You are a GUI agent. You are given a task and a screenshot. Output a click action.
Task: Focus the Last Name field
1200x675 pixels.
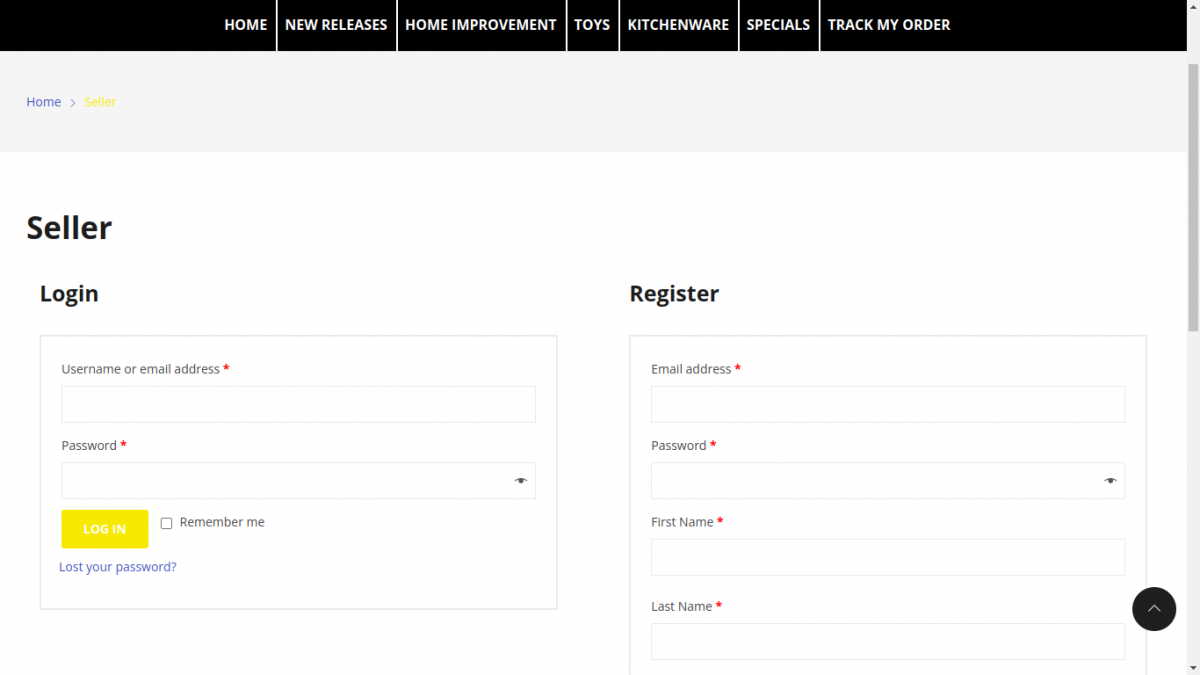[888, 641]
